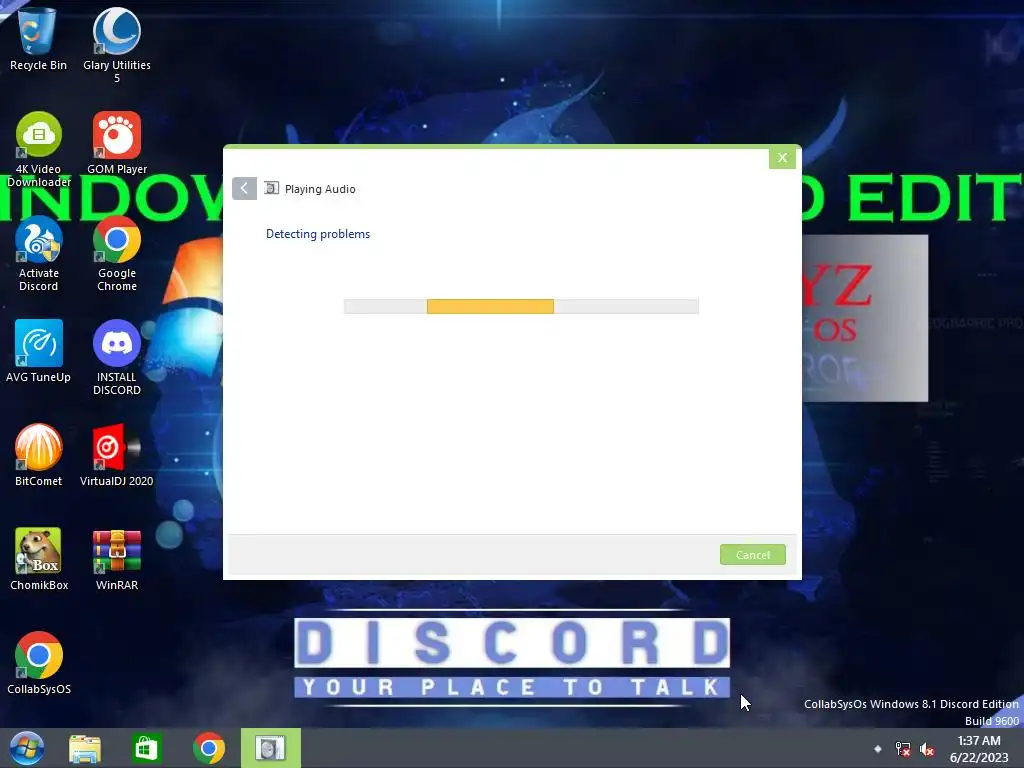
Task: Open Chrome from the taskbar
Action: point(209,748)
